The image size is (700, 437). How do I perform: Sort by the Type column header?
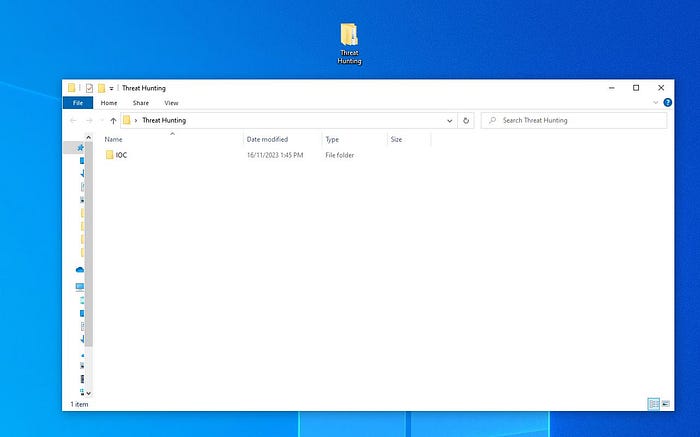354,139
